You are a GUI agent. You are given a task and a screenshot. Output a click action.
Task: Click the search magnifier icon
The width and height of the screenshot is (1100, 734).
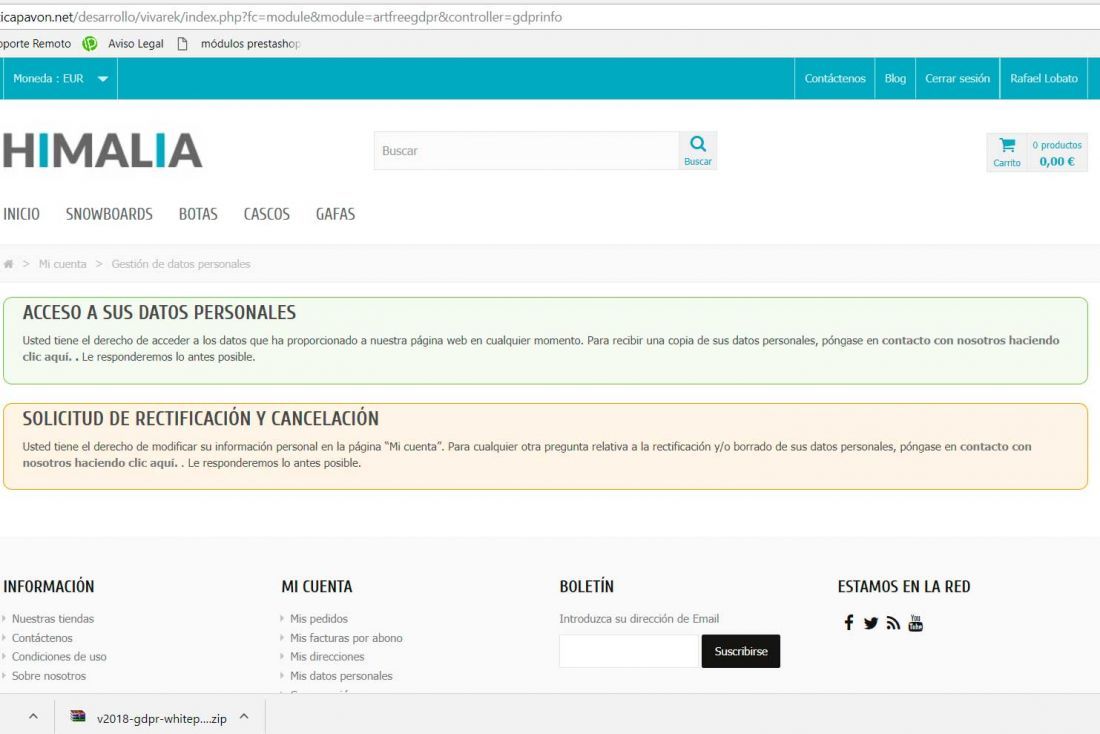tap(697, 144)
